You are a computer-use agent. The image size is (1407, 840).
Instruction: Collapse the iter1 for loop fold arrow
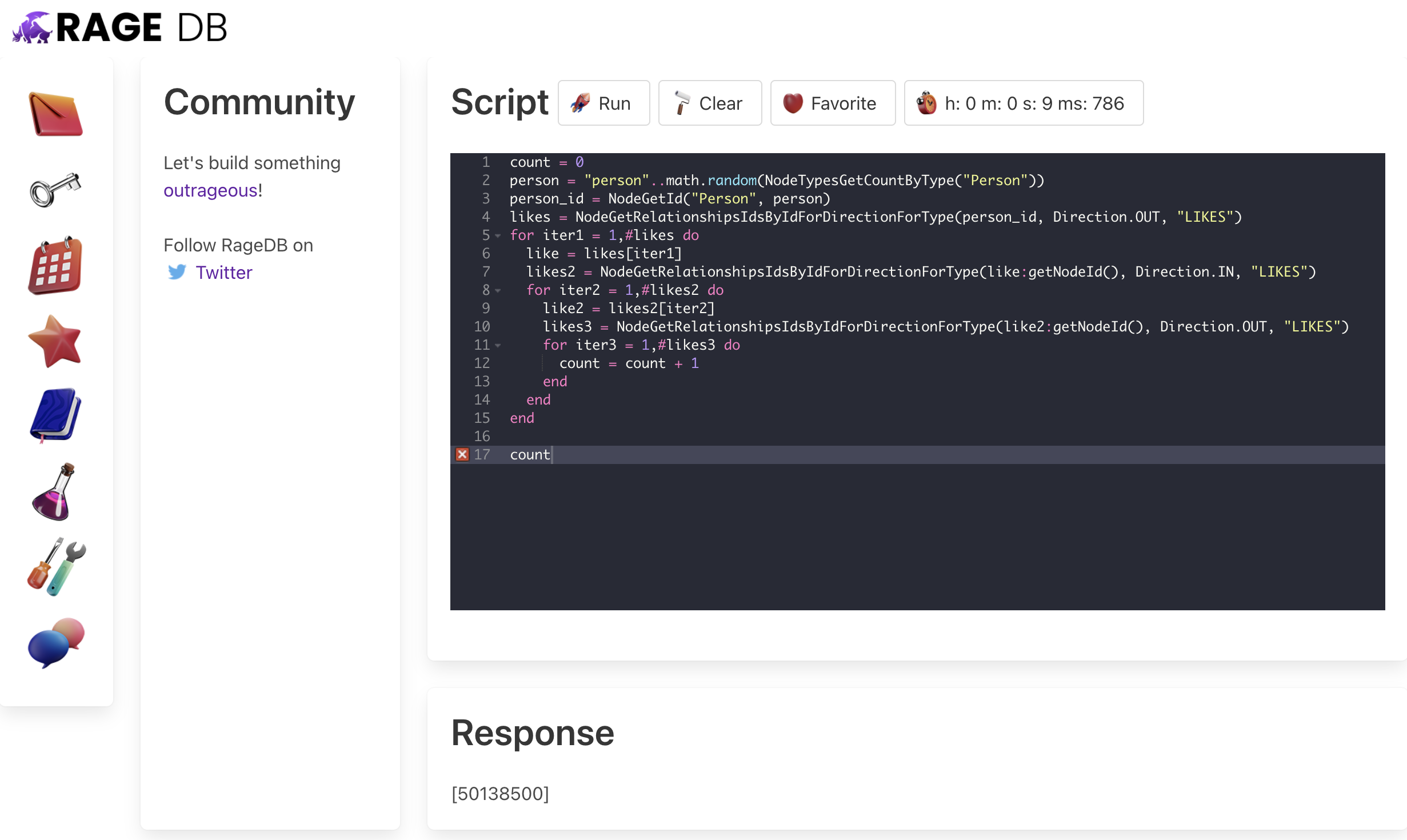tap(498, 235)
